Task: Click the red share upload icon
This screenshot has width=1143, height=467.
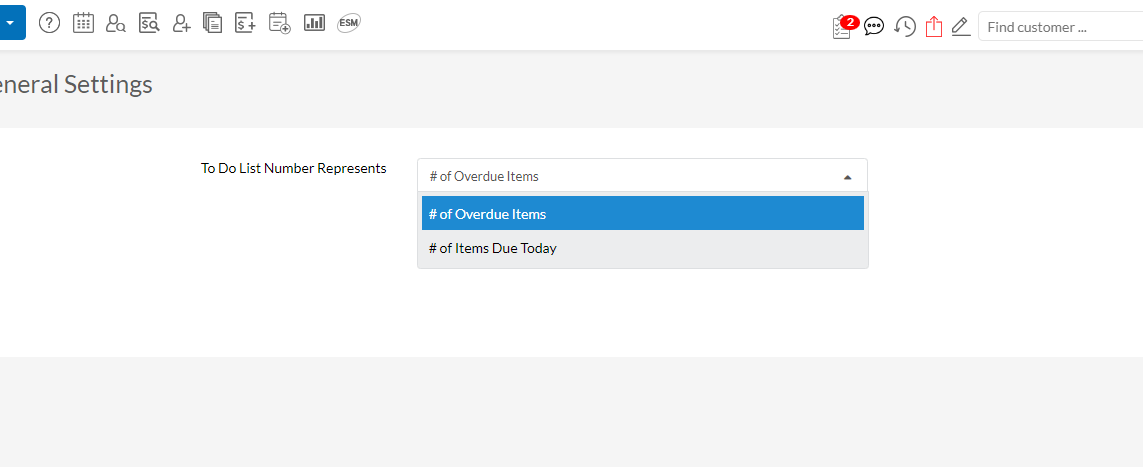Action: [x=934, y=27]
